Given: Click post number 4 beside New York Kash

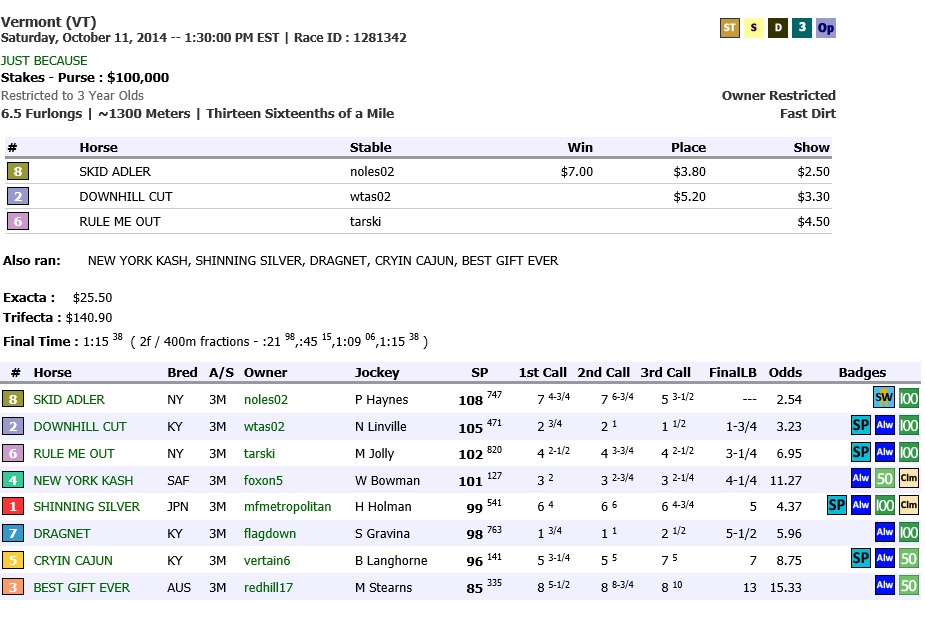Looking at the screenshot, I should click(13, 480).
